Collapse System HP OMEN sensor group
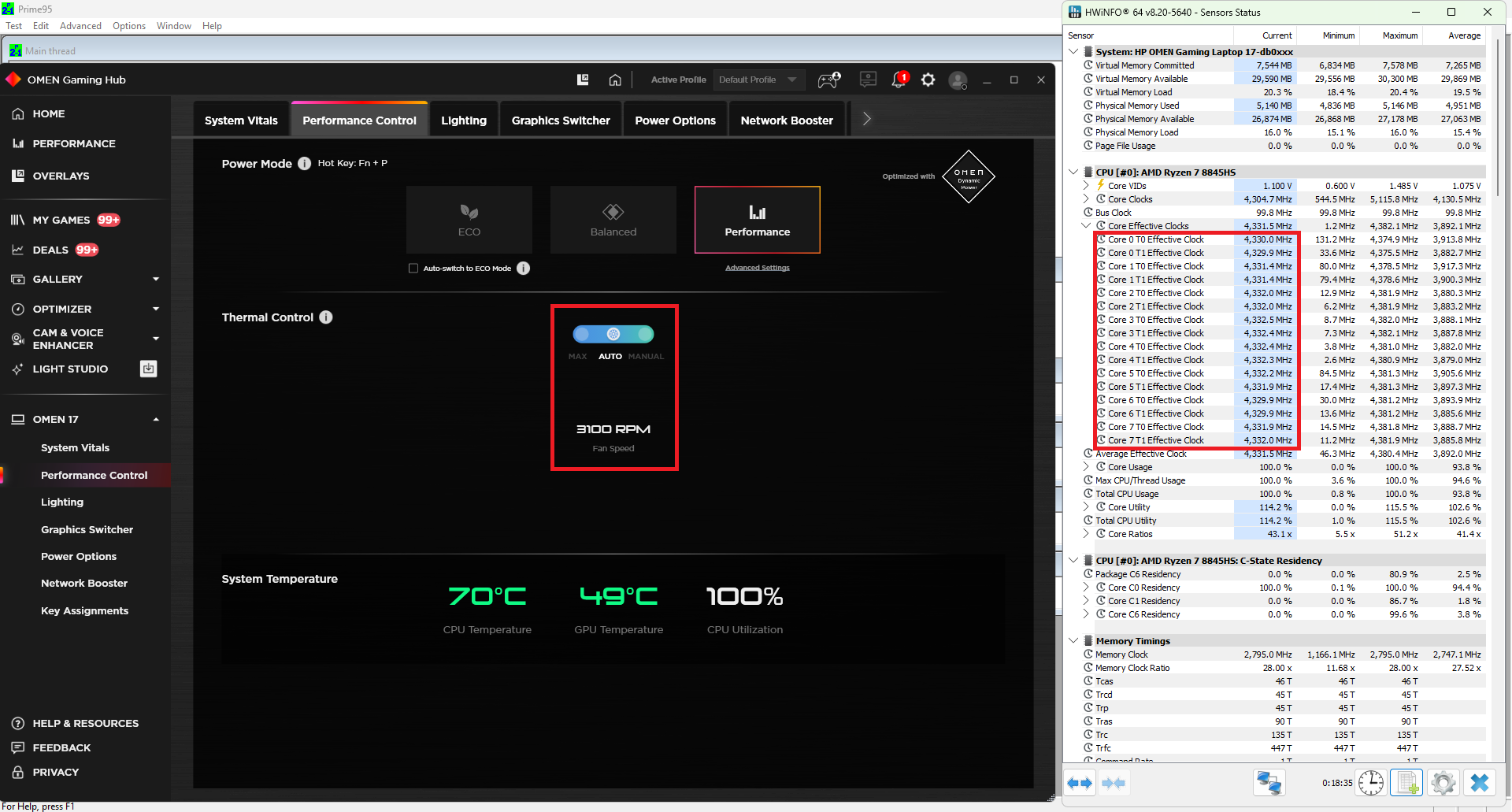Image resolution: width=1512 pixels, height=812 pixels. coord(1074,51)
